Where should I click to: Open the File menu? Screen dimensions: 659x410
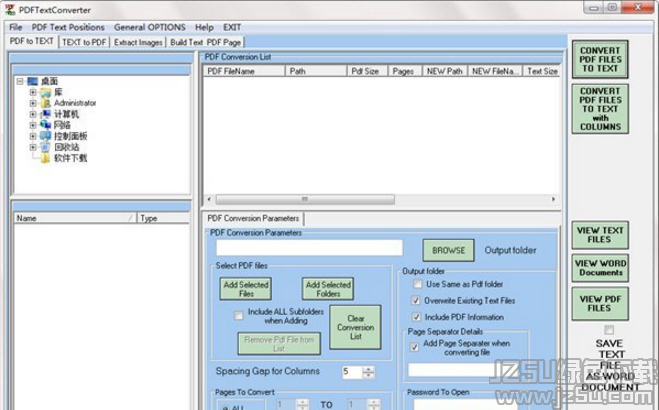(x=16, y=27)
